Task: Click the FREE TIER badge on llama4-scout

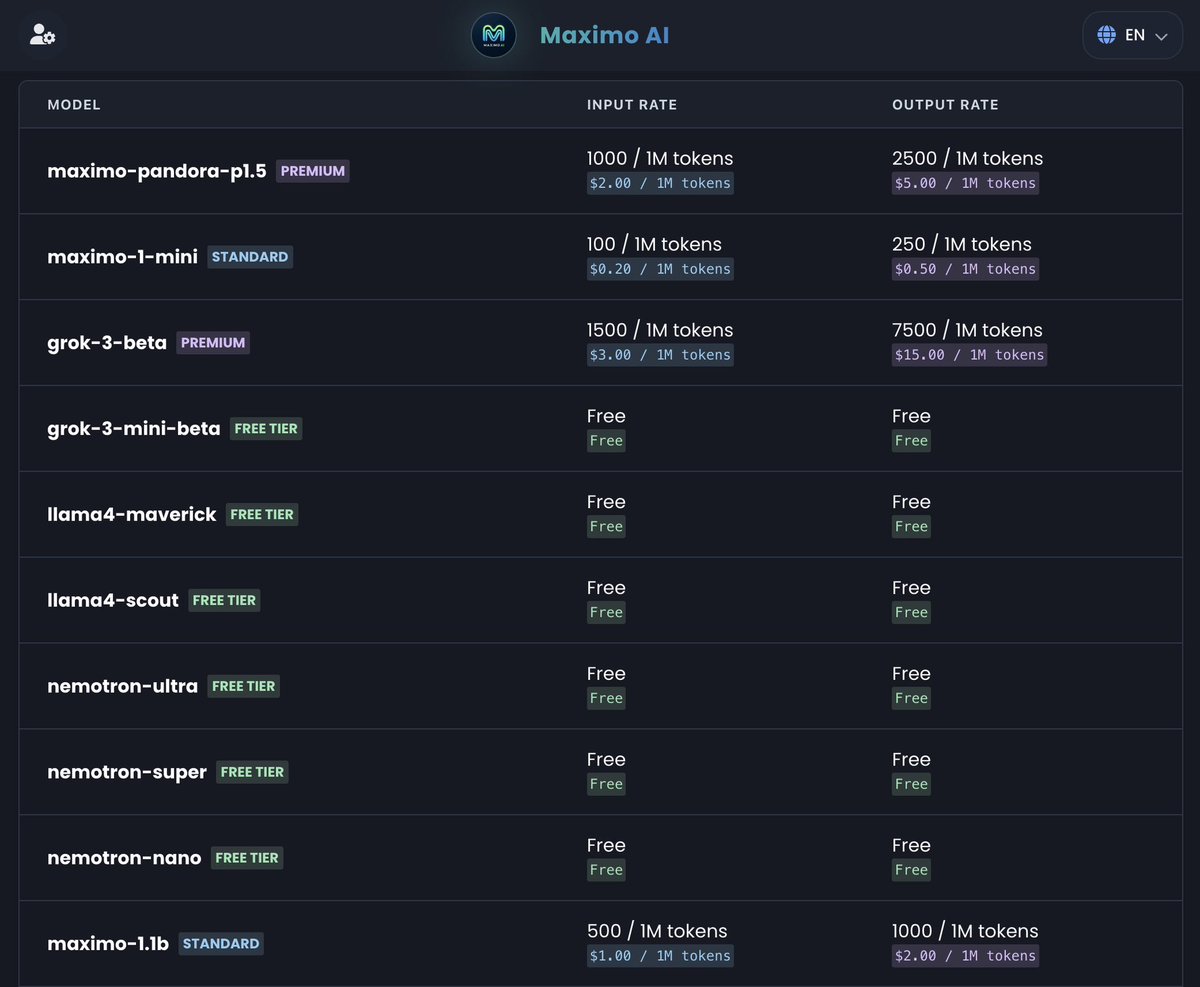Action: (x=224, y=601)
